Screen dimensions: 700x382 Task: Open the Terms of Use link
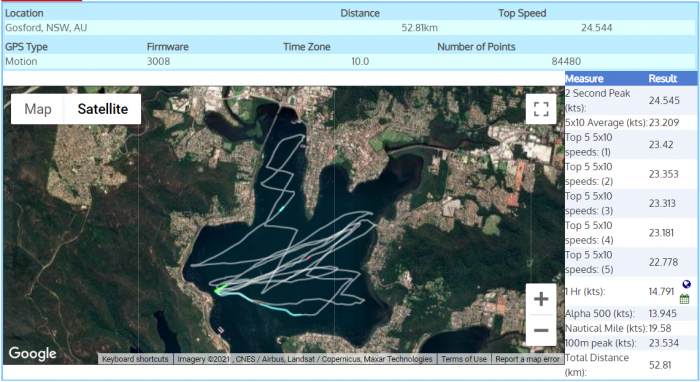coord(464,359)
